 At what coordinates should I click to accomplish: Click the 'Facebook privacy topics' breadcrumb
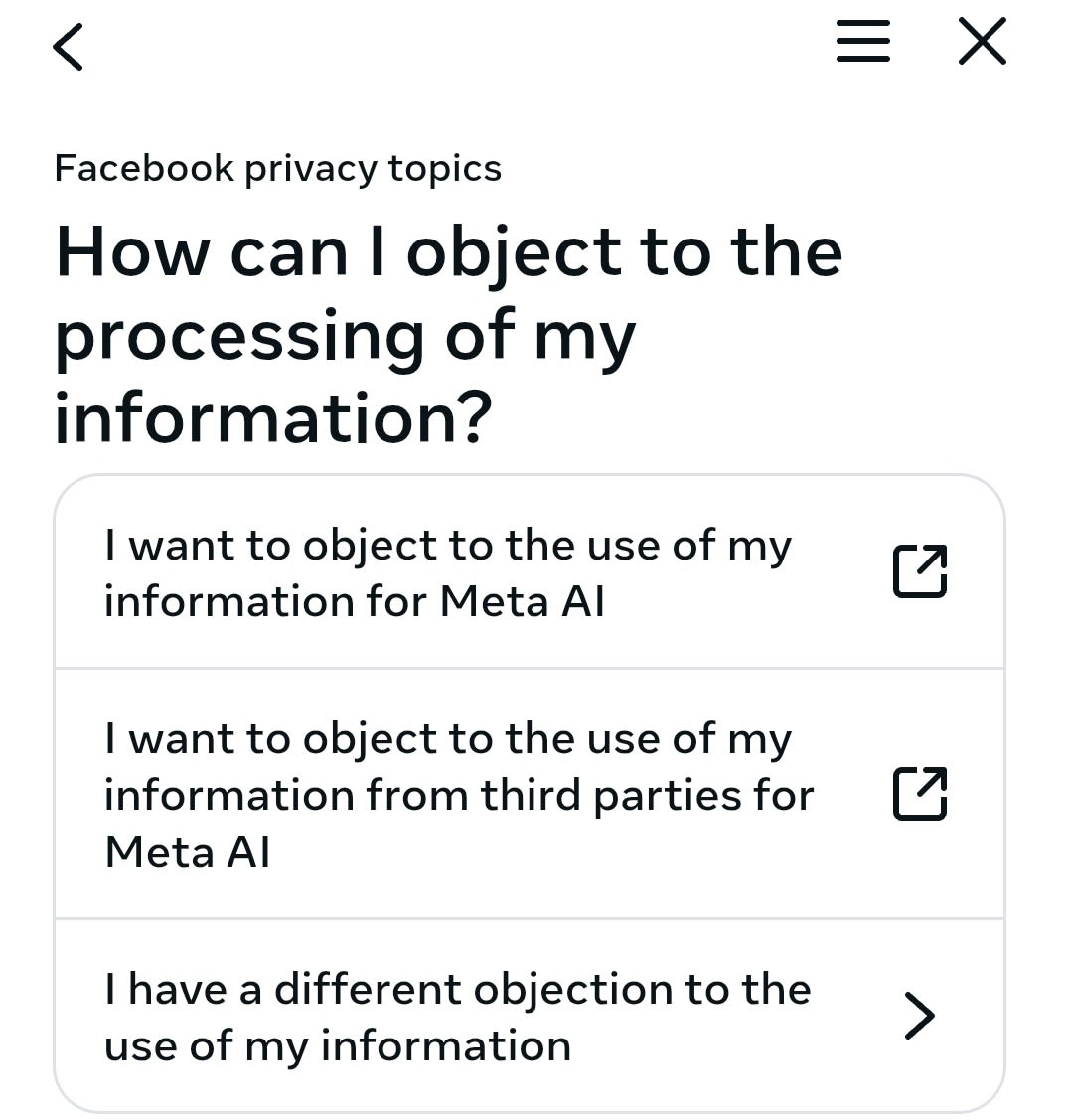click(278, 167)
